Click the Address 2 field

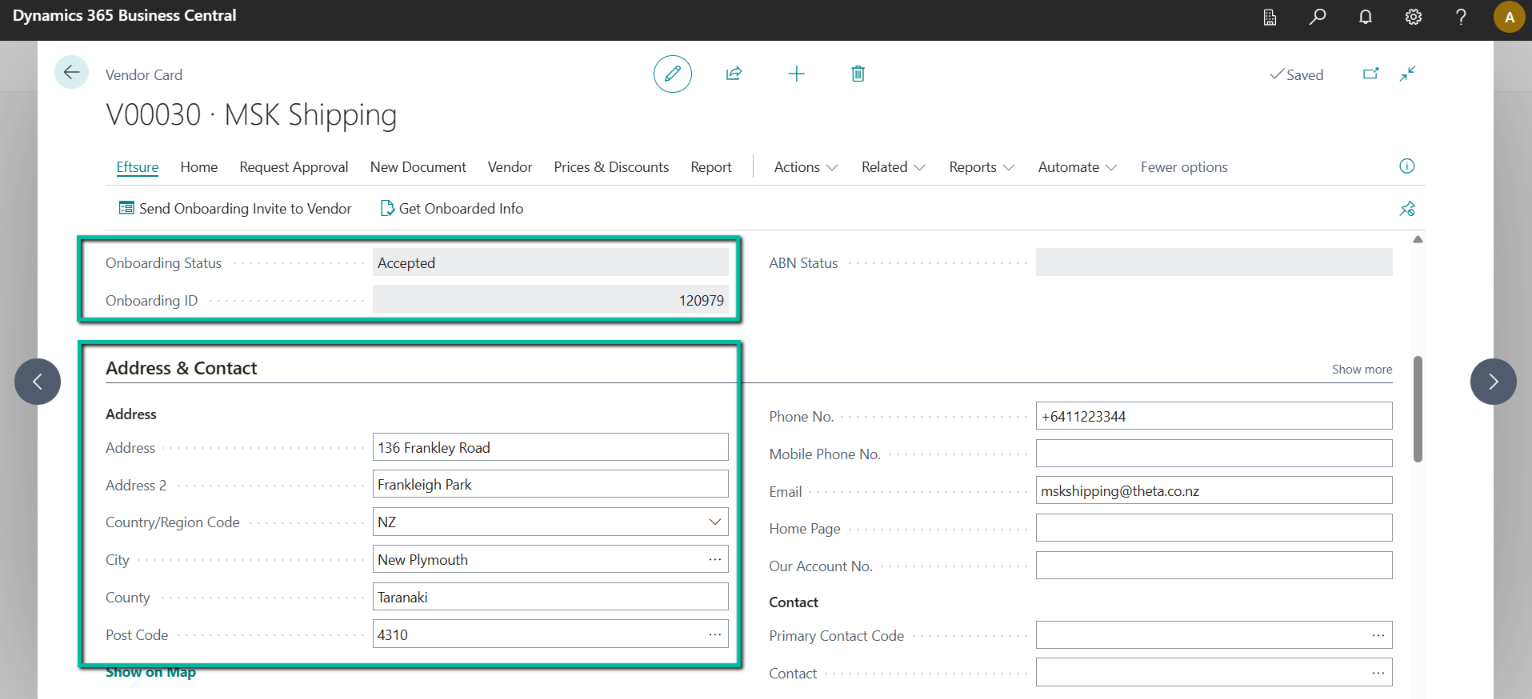click(x=551, y=485)
